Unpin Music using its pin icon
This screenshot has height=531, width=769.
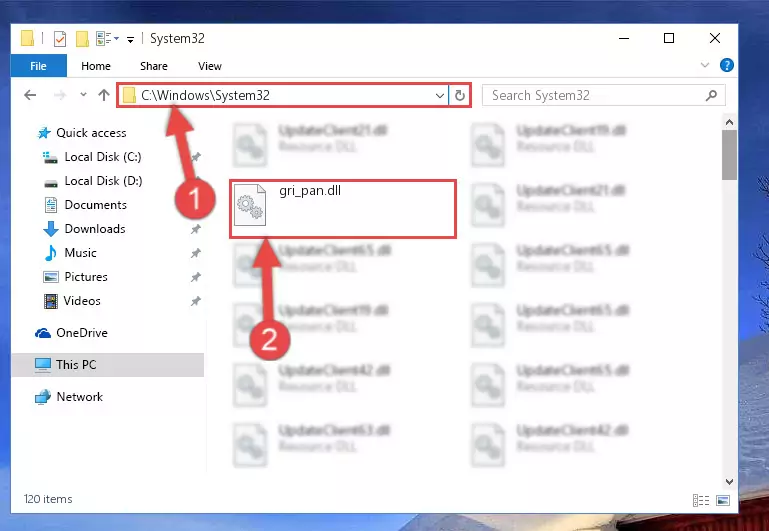[196, 253]
